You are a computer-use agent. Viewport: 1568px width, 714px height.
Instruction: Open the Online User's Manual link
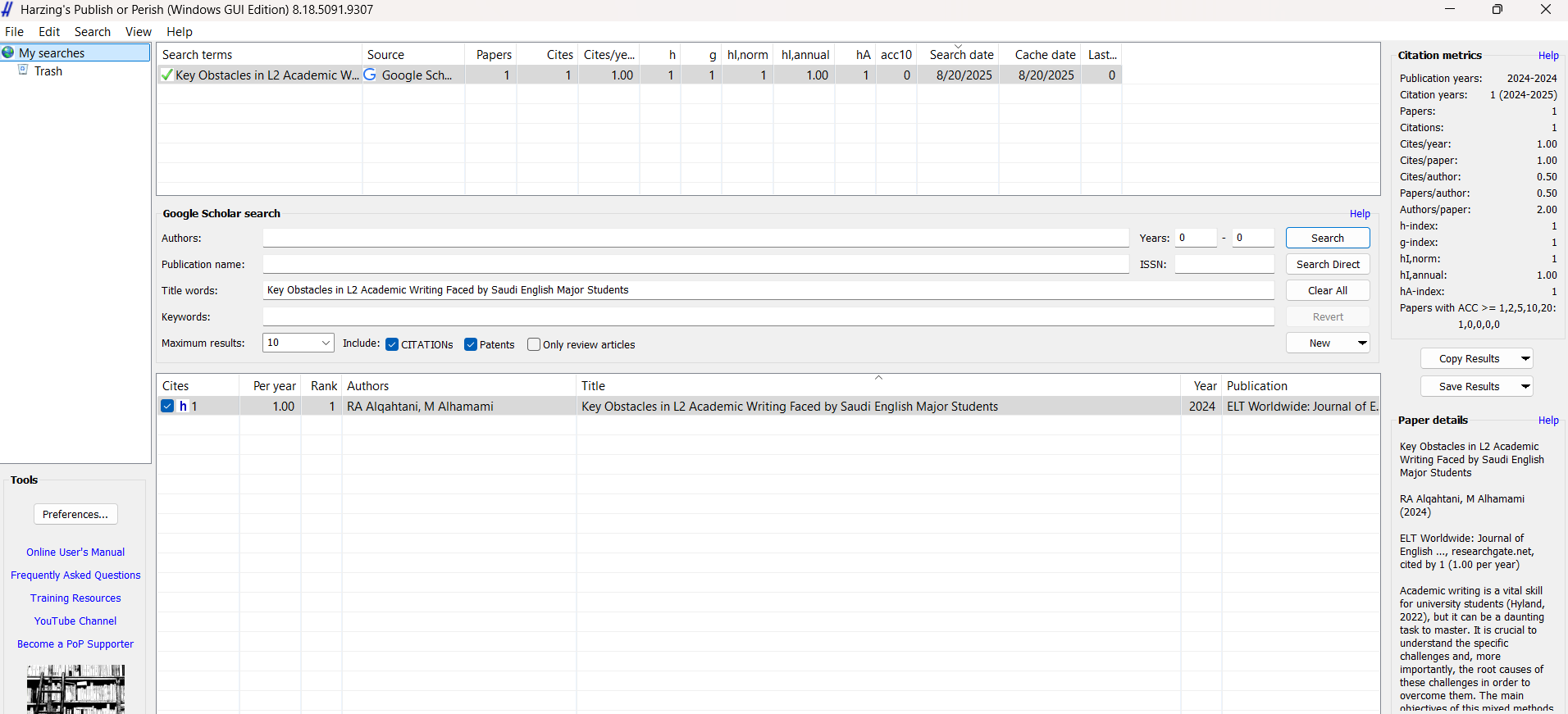point(75,552)
